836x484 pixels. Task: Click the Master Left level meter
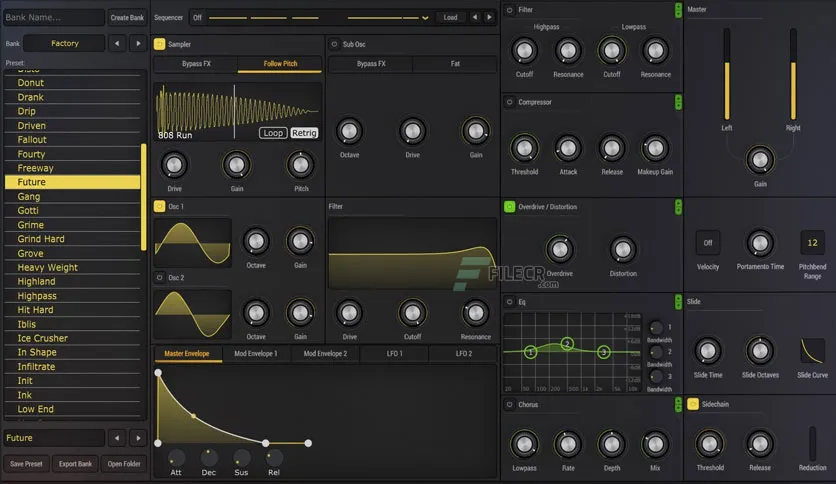pos(726,75)
